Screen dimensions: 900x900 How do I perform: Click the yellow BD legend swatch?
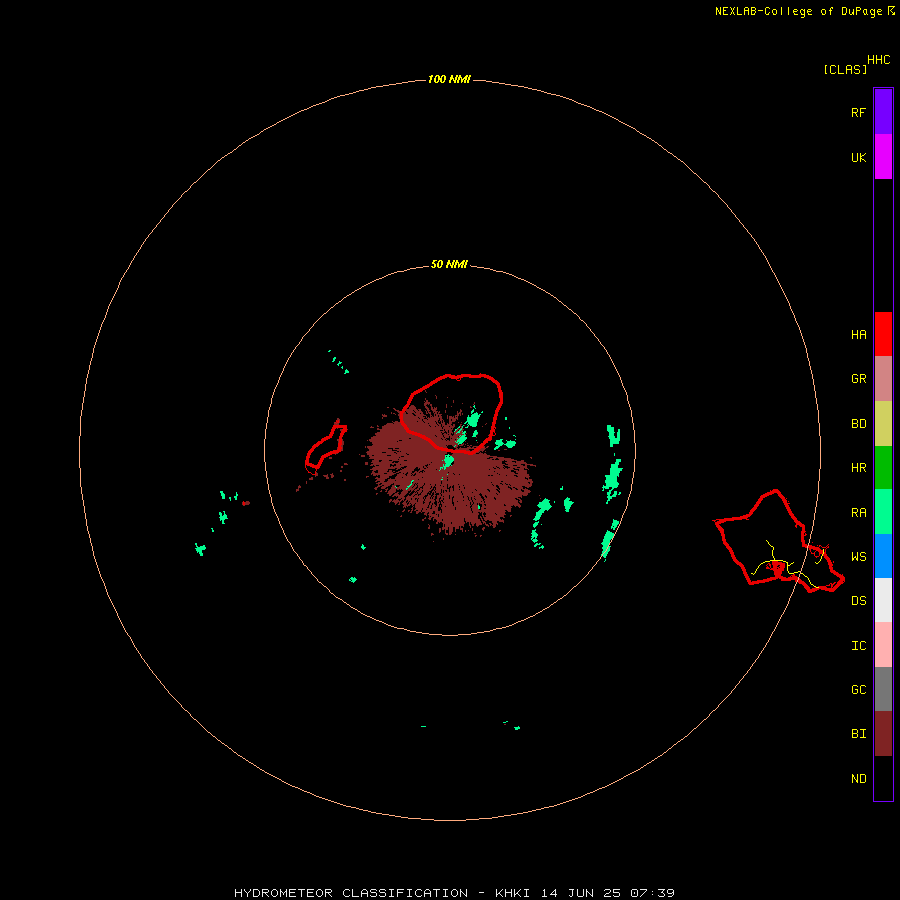click(x=883, y=424)
